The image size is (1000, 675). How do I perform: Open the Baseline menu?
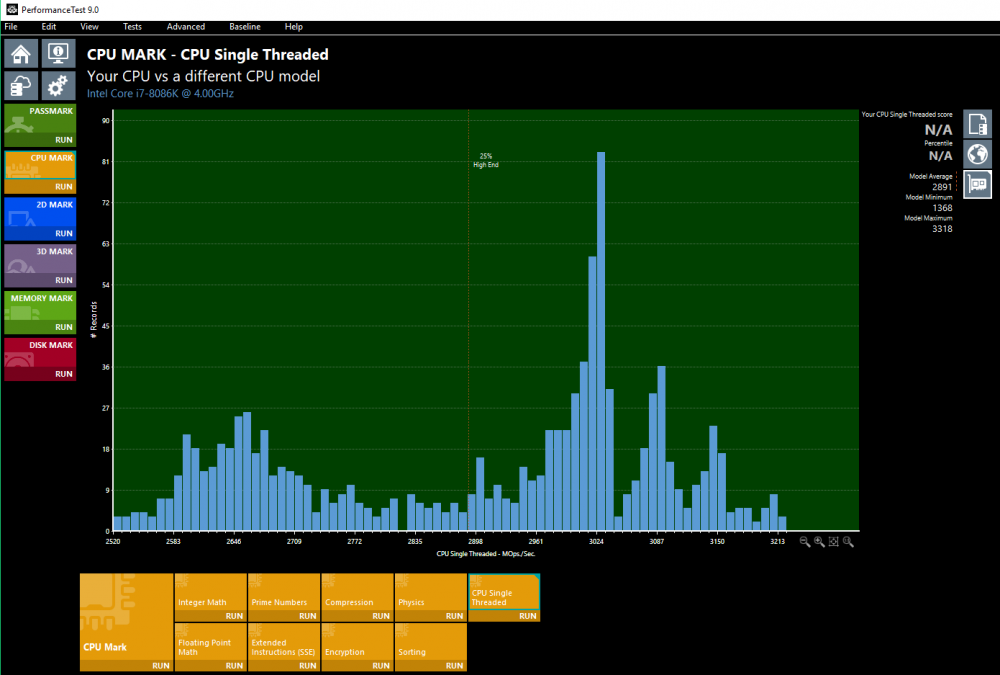tap(244, 27)
